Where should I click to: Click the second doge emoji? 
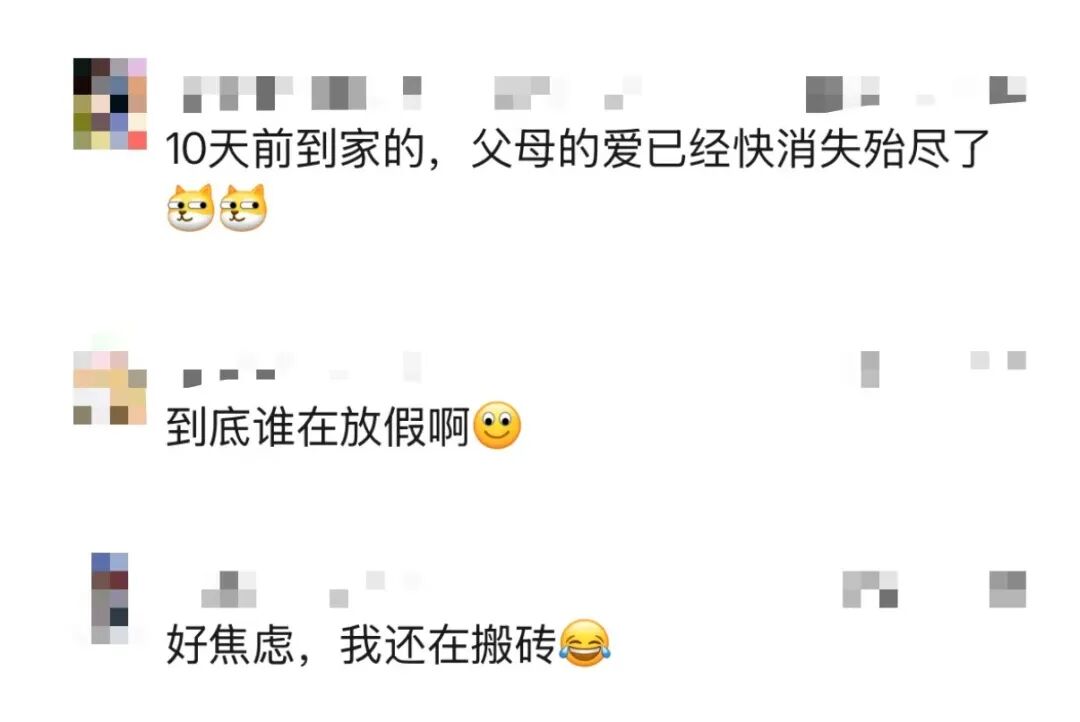pos(243,207)
